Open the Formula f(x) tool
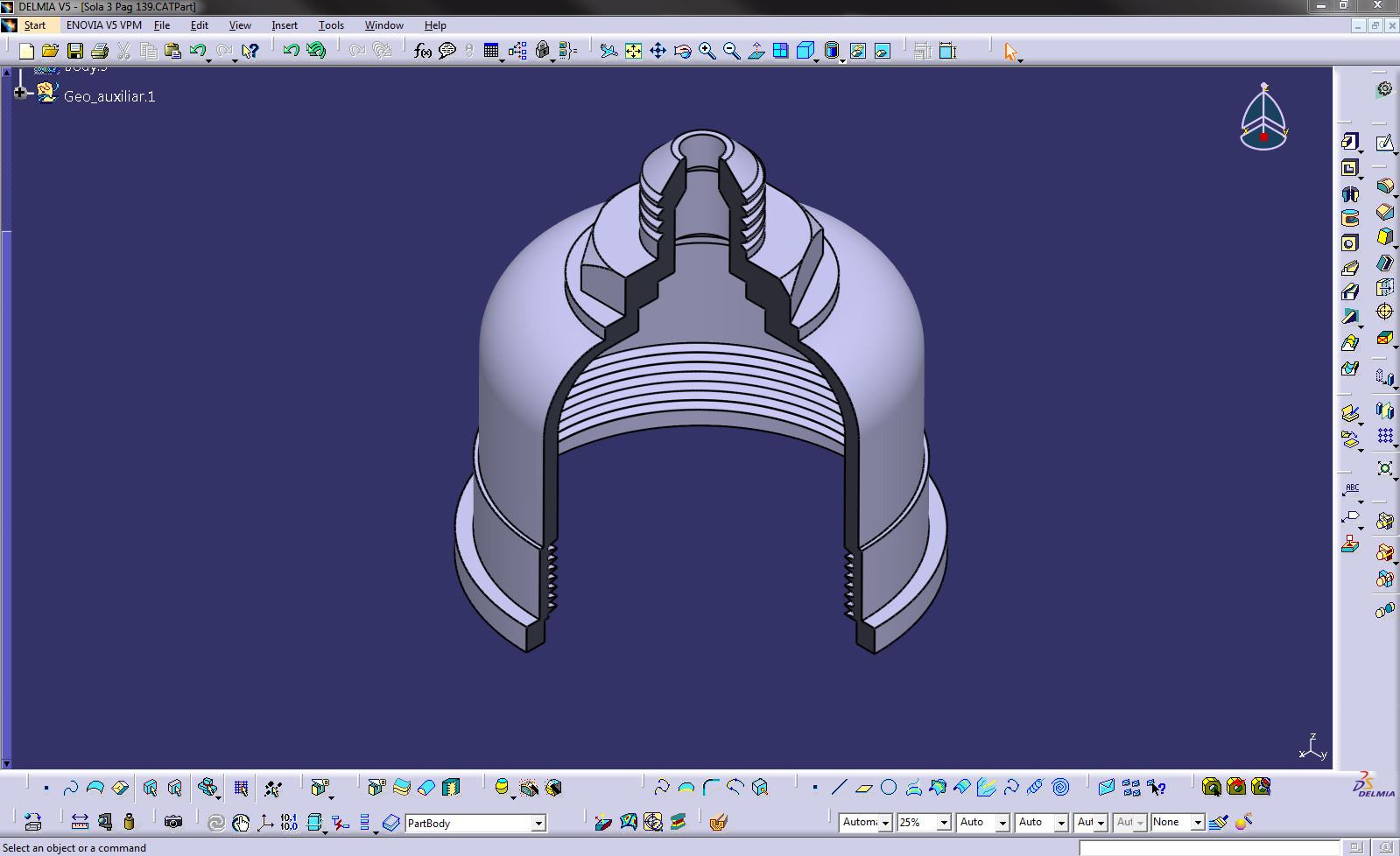Image resolution: width=1400 pixels, height=856 pixels. tap(423, 52)
